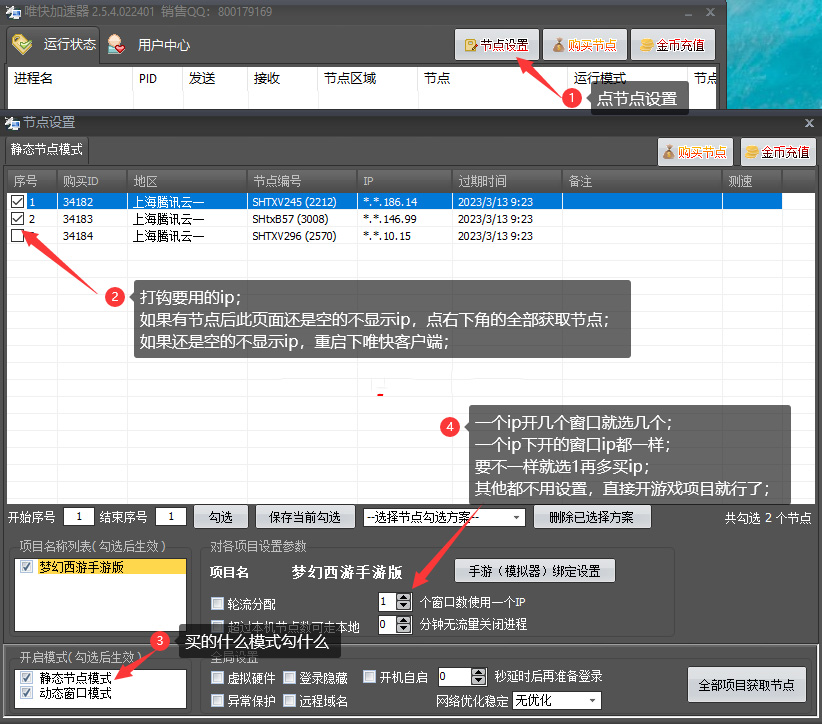Click 删除已选择方案 button
Screen dimensions: 822x724
point(592,517)
